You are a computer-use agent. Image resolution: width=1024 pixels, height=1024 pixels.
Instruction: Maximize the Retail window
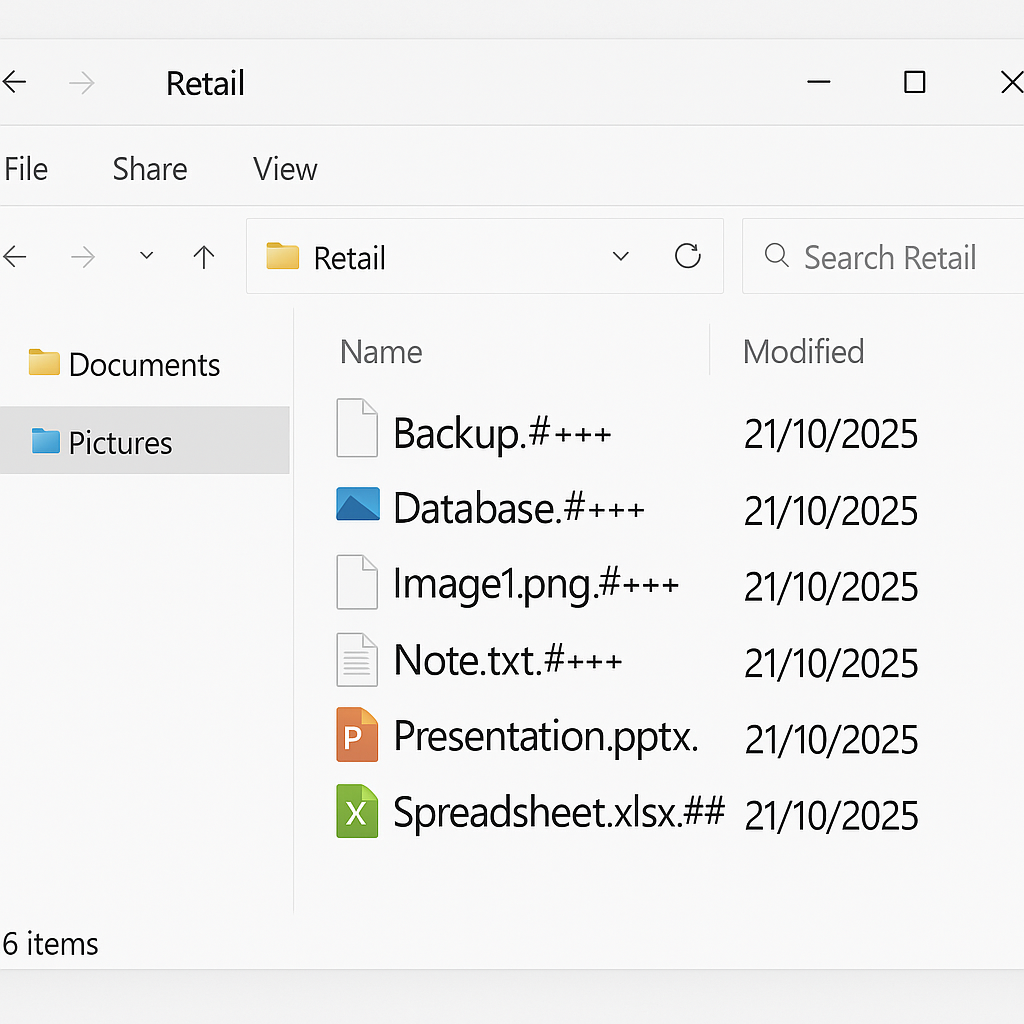(914, 83)
